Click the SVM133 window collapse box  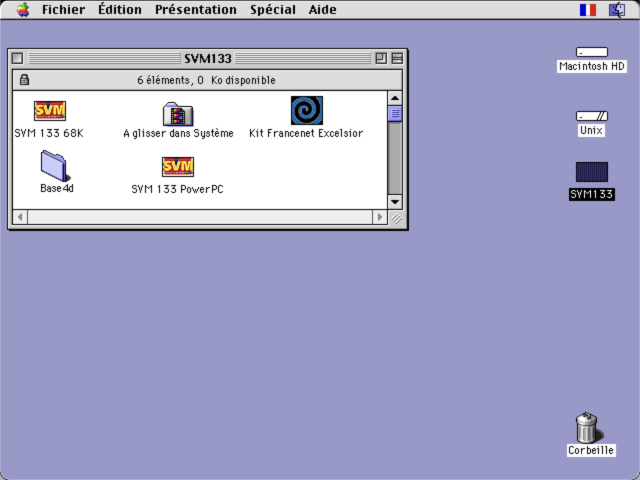(397, 58)
